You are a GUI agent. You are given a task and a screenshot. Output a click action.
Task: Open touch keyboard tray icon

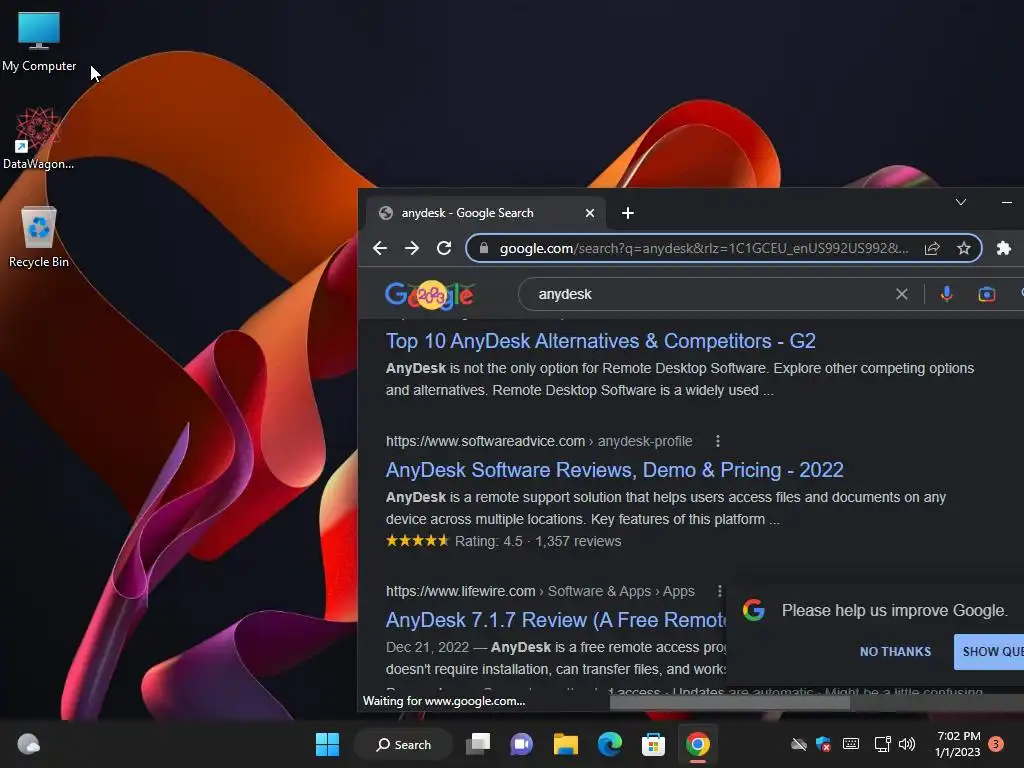point(851,744)
